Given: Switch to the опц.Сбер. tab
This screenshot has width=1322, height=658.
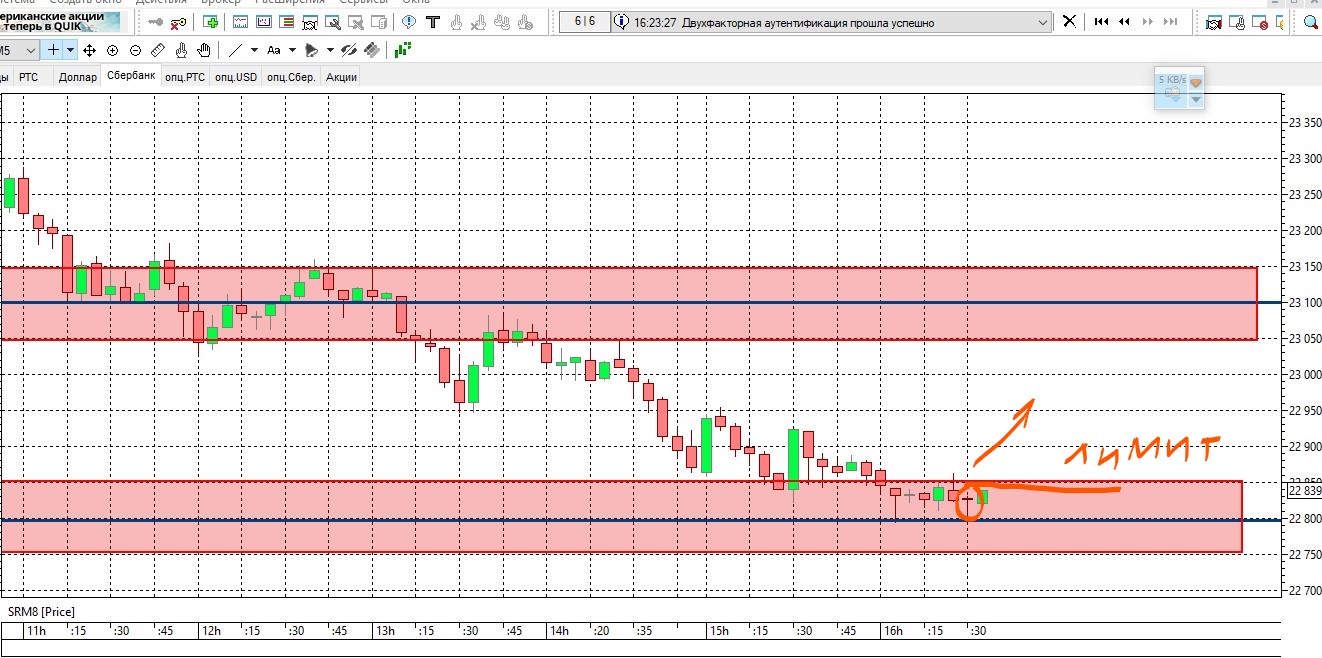Looking at the screenshot, I should tap(291, 77).
